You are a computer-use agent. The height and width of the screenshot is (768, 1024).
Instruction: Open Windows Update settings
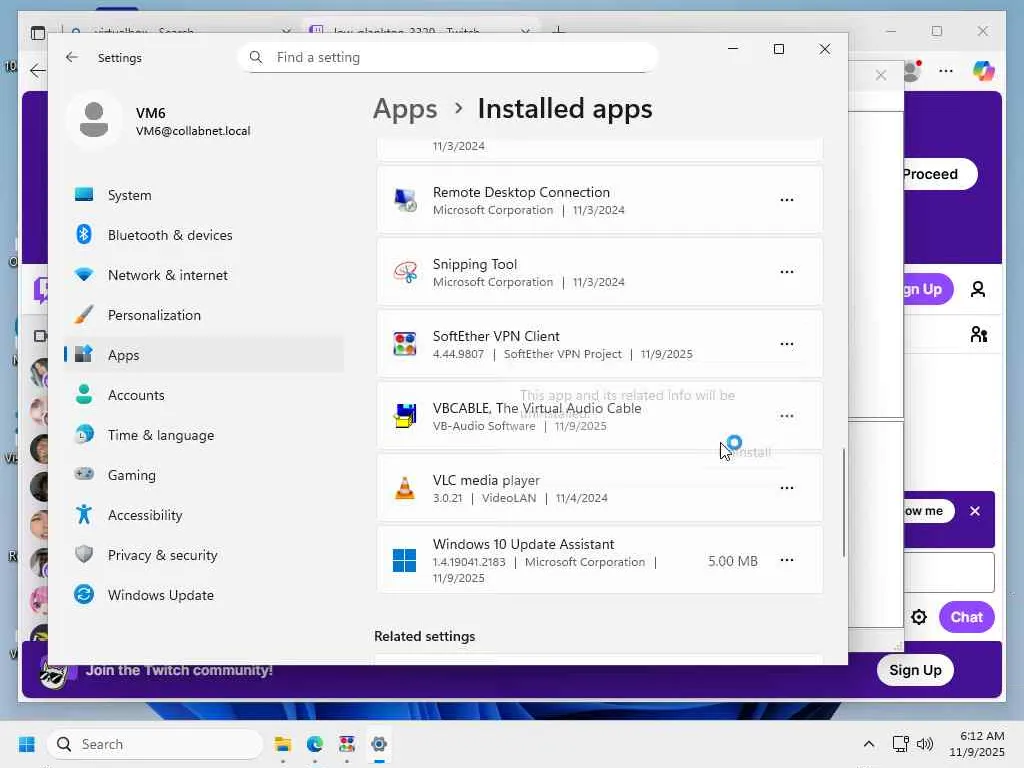pyautogui.click(x=204, y=595)
